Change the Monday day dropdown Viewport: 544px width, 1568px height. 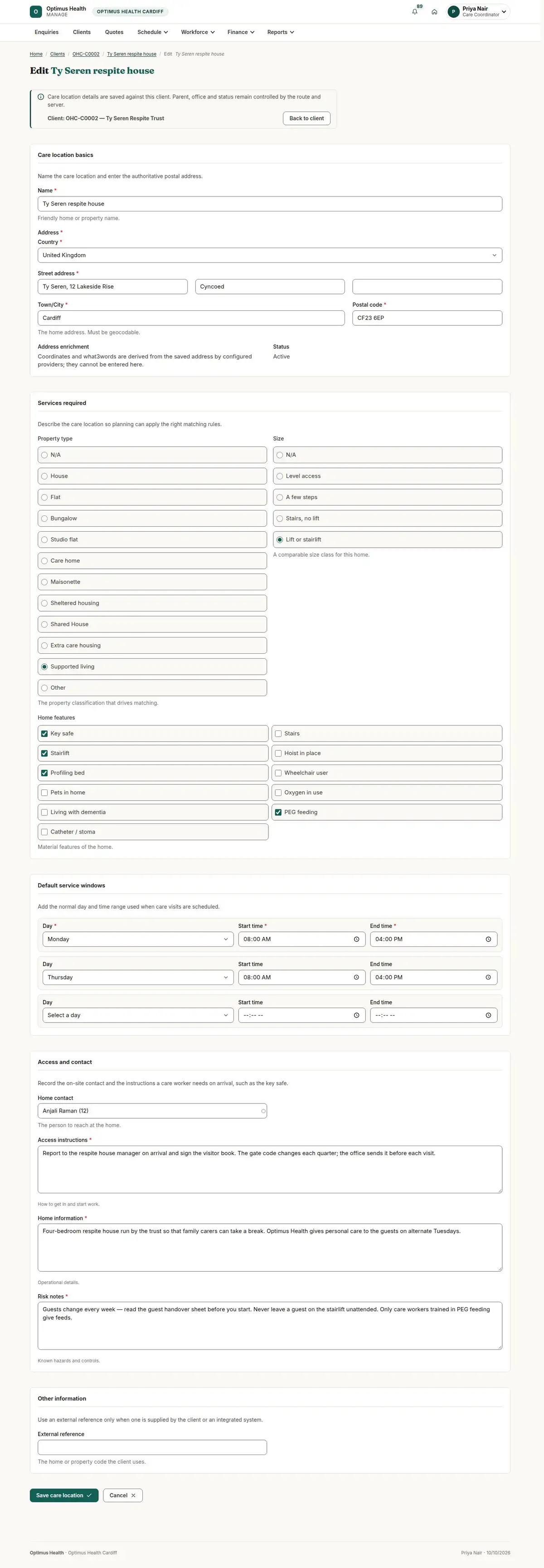pos(138,939)
